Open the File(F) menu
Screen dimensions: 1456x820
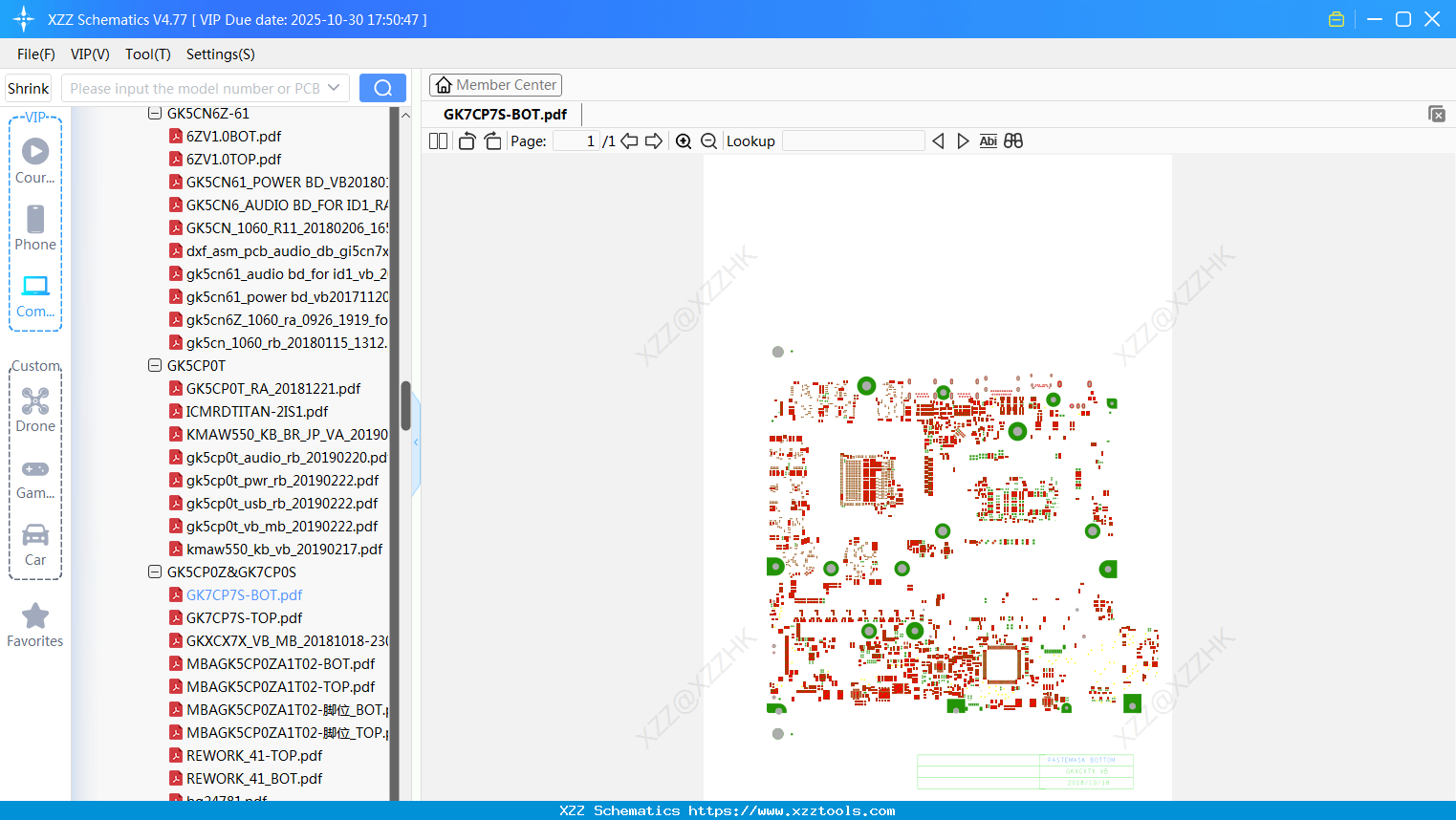[36, 54]
